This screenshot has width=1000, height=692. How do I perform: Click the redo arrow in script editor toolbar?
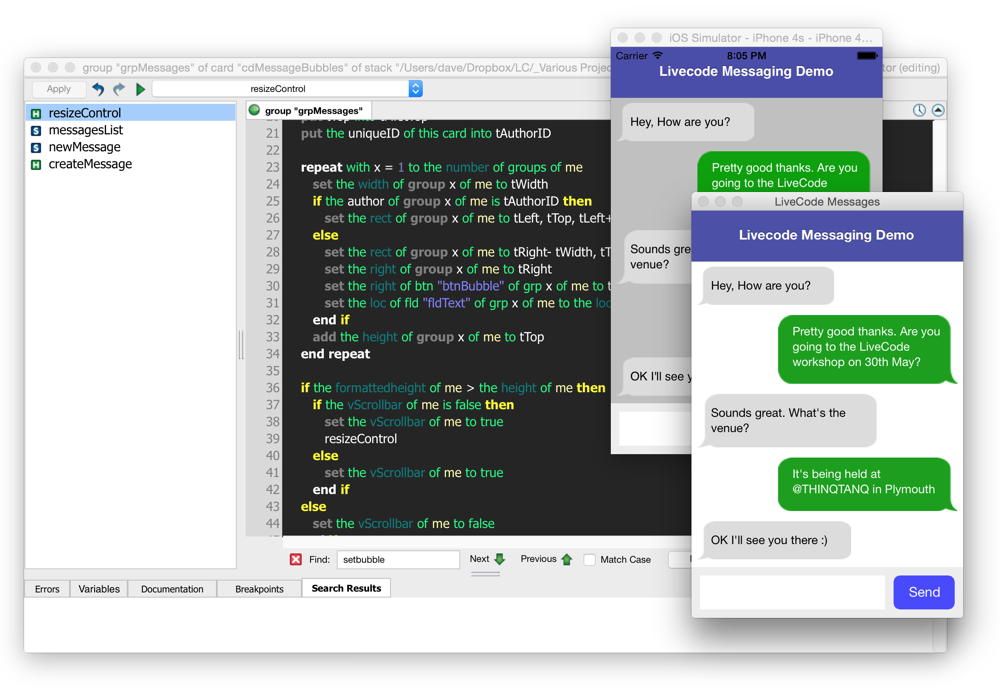coord(119,89)
